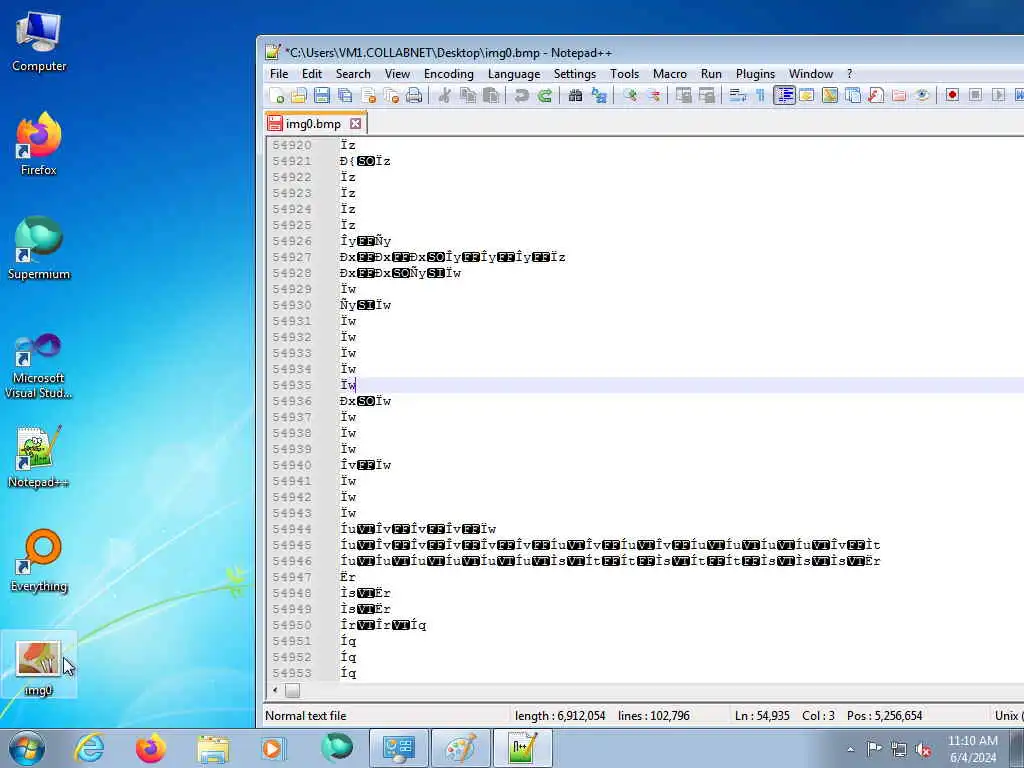This screenshot has width=1024, height=768.
Task: Click the Paste toolbar icon
Action: click(x=491, y=96)
